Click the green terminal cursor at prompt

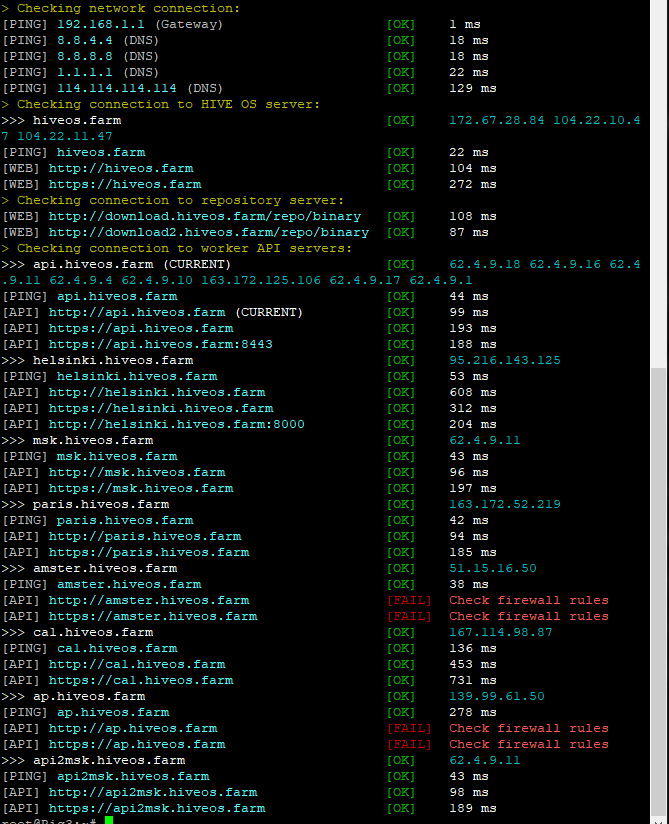point(109,820)
